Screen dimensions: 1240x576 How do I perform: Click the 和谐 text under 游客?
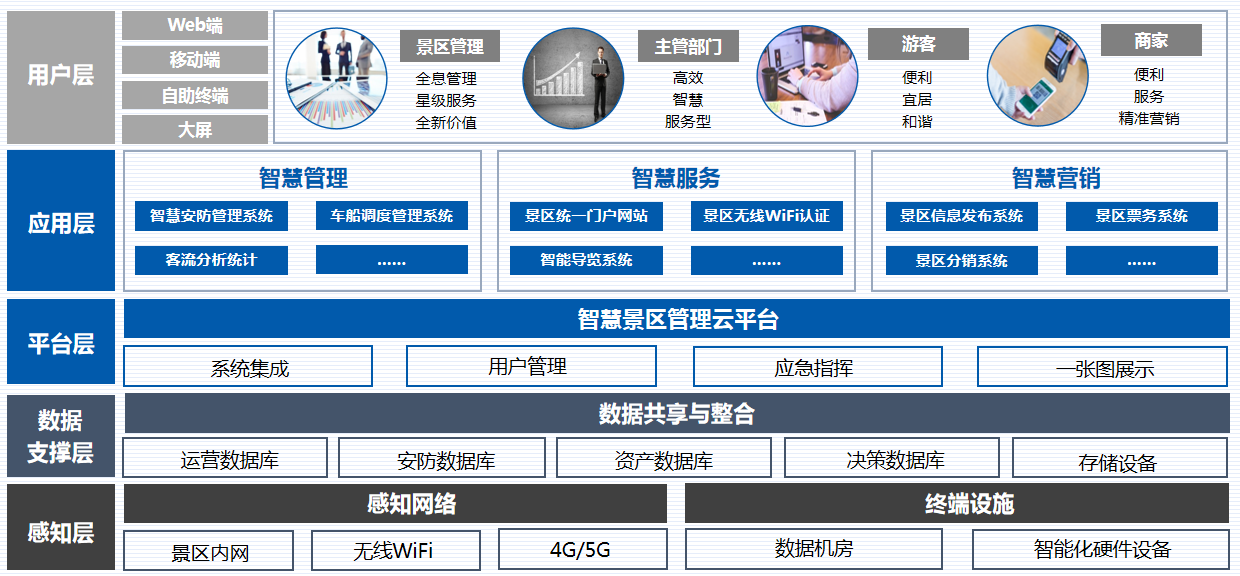click(x=917, y=121)
